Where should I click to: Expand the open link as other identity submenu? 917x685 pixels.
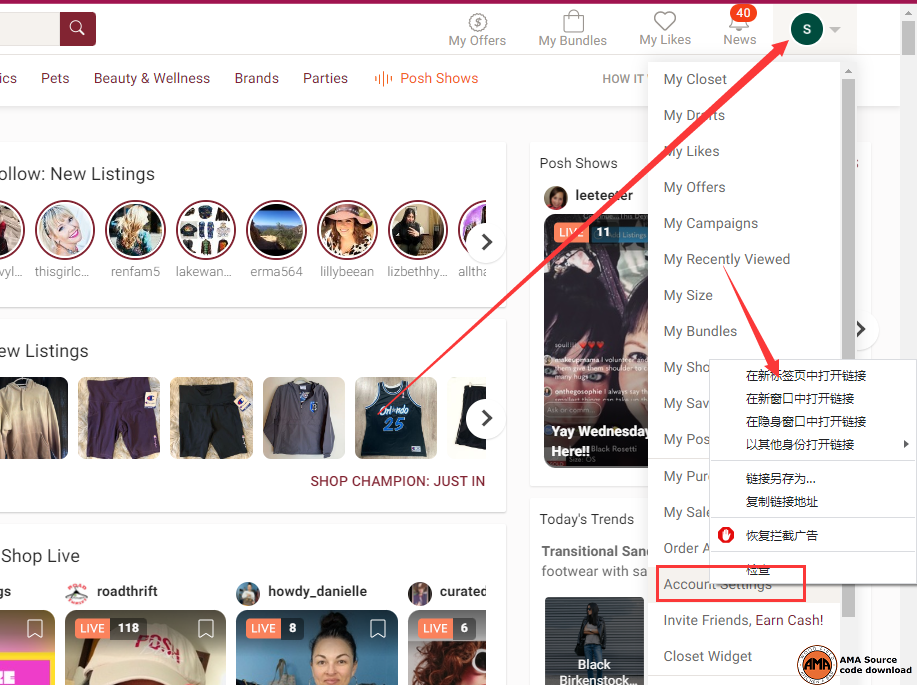[905, 444]
